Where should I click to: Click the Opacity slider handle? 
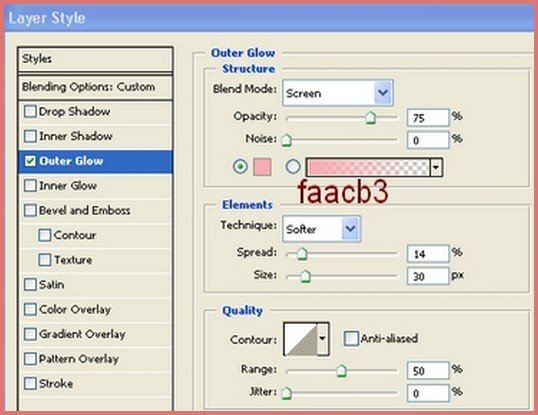(370, 118)
